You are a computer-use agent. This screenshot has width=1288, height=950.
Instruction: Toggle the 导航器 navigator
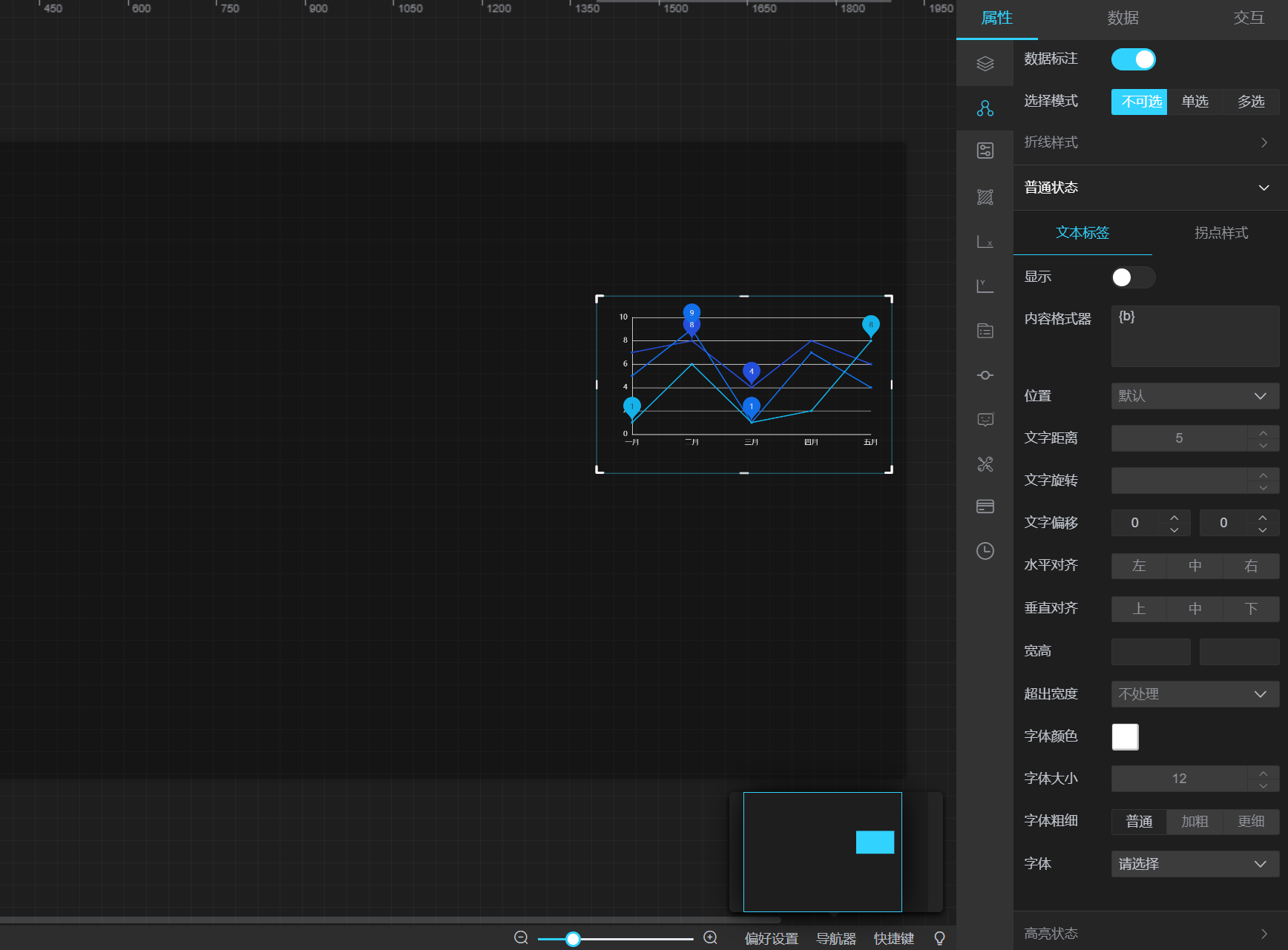point(836,939)
